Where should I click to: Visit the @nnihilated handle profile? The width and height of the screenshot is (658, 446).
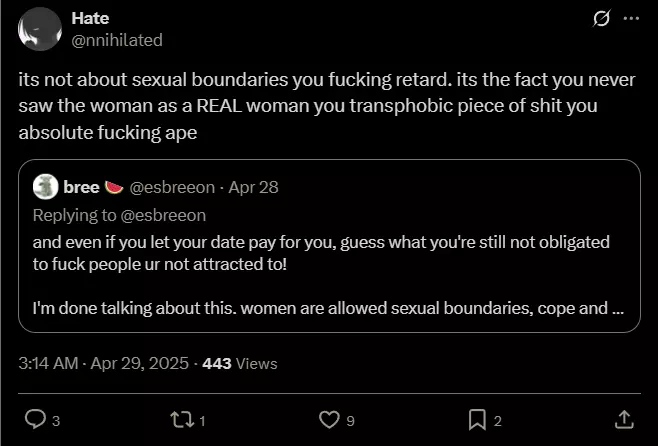117,40
